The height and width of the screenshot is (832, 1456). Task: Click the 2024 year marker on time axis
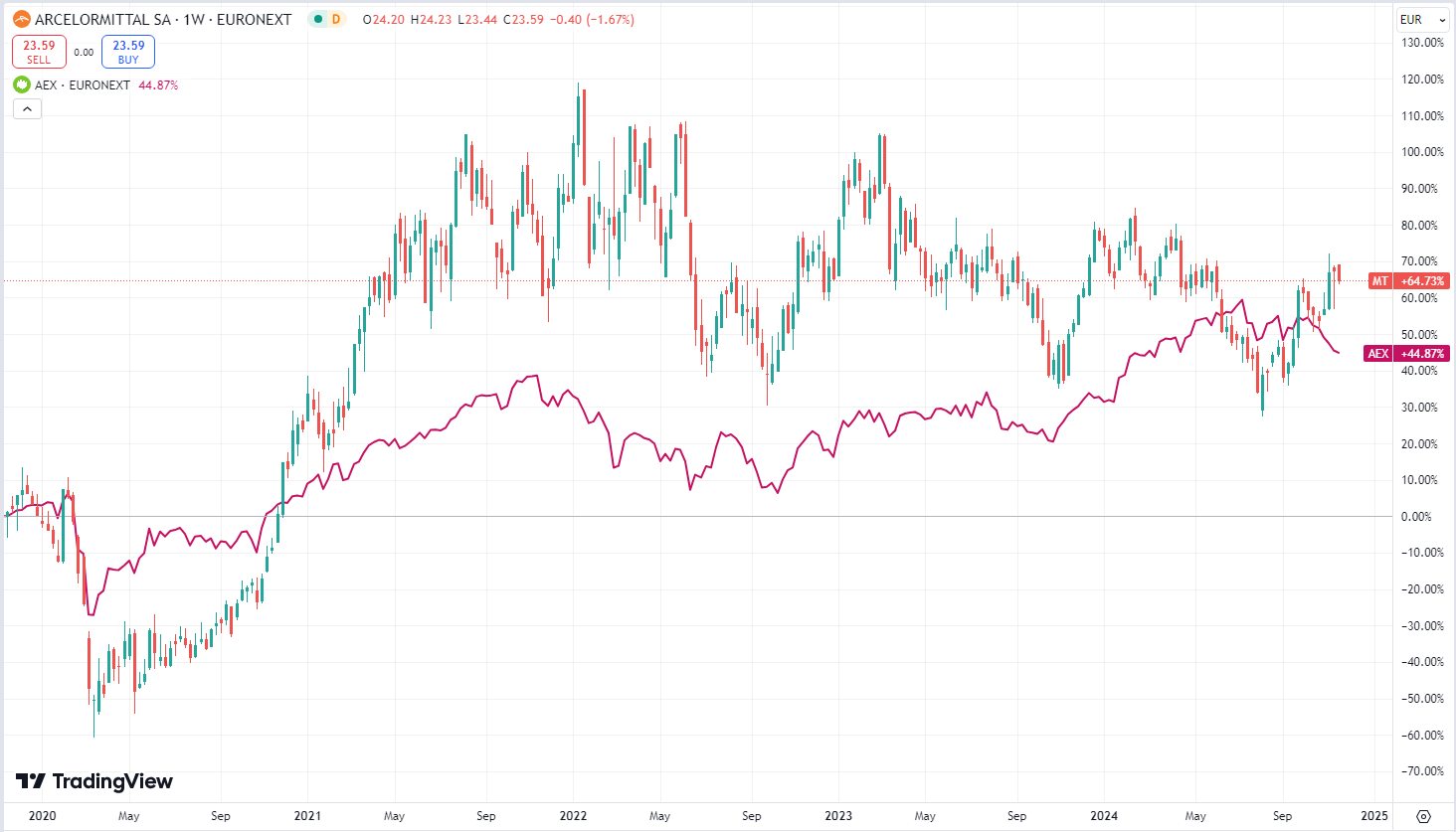pos(1104,816)
